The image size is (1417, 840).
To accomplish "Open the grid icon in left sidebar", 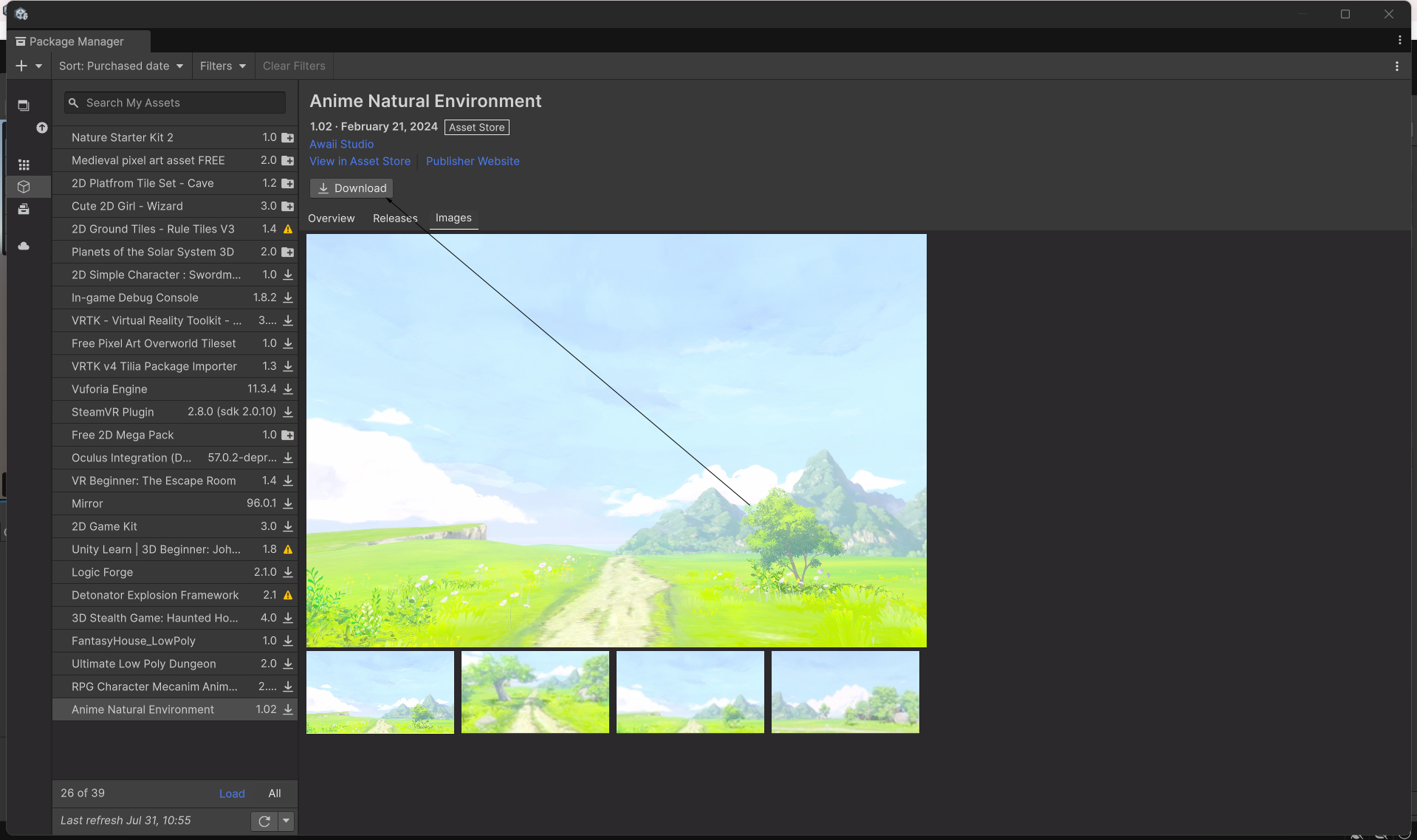I will (x=24, y=165).
